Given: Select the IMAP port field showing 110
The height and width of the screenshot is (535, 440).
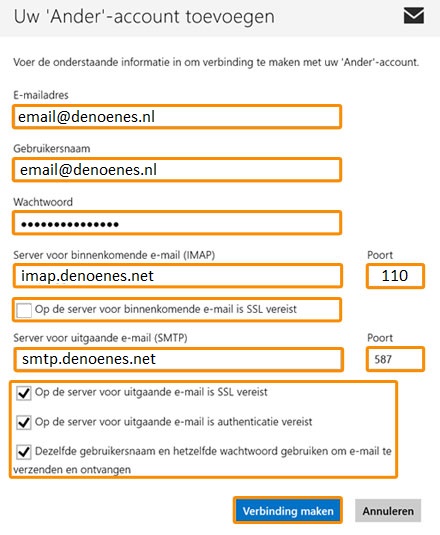Looking at the screenshot, I should tap(395, 276).
